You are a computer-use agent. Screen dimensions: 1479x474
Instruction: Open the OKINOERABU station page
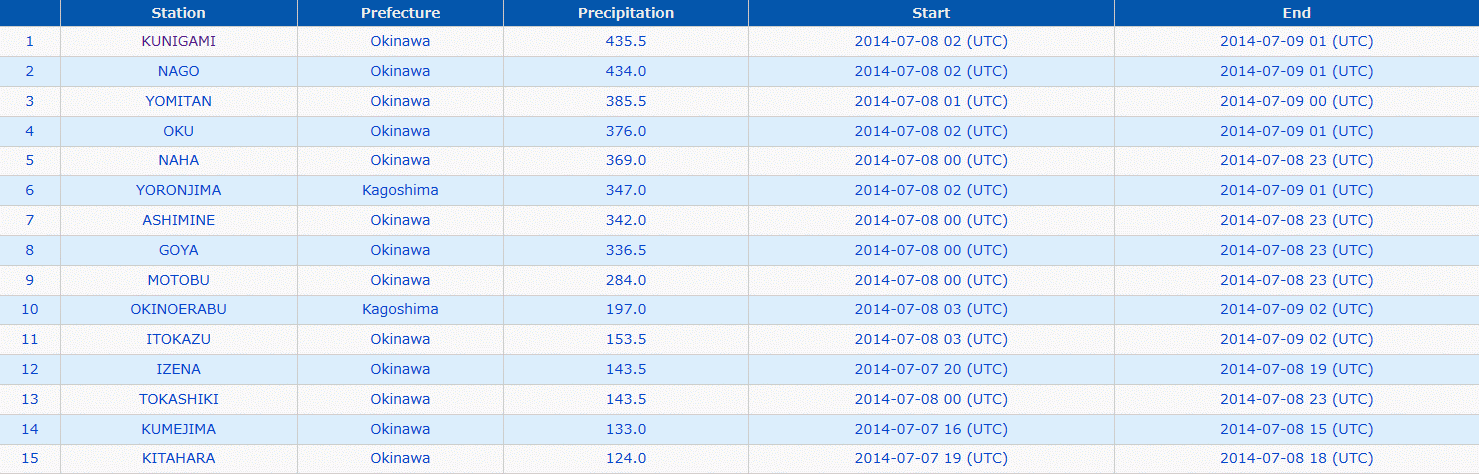(x=178, y=309)
